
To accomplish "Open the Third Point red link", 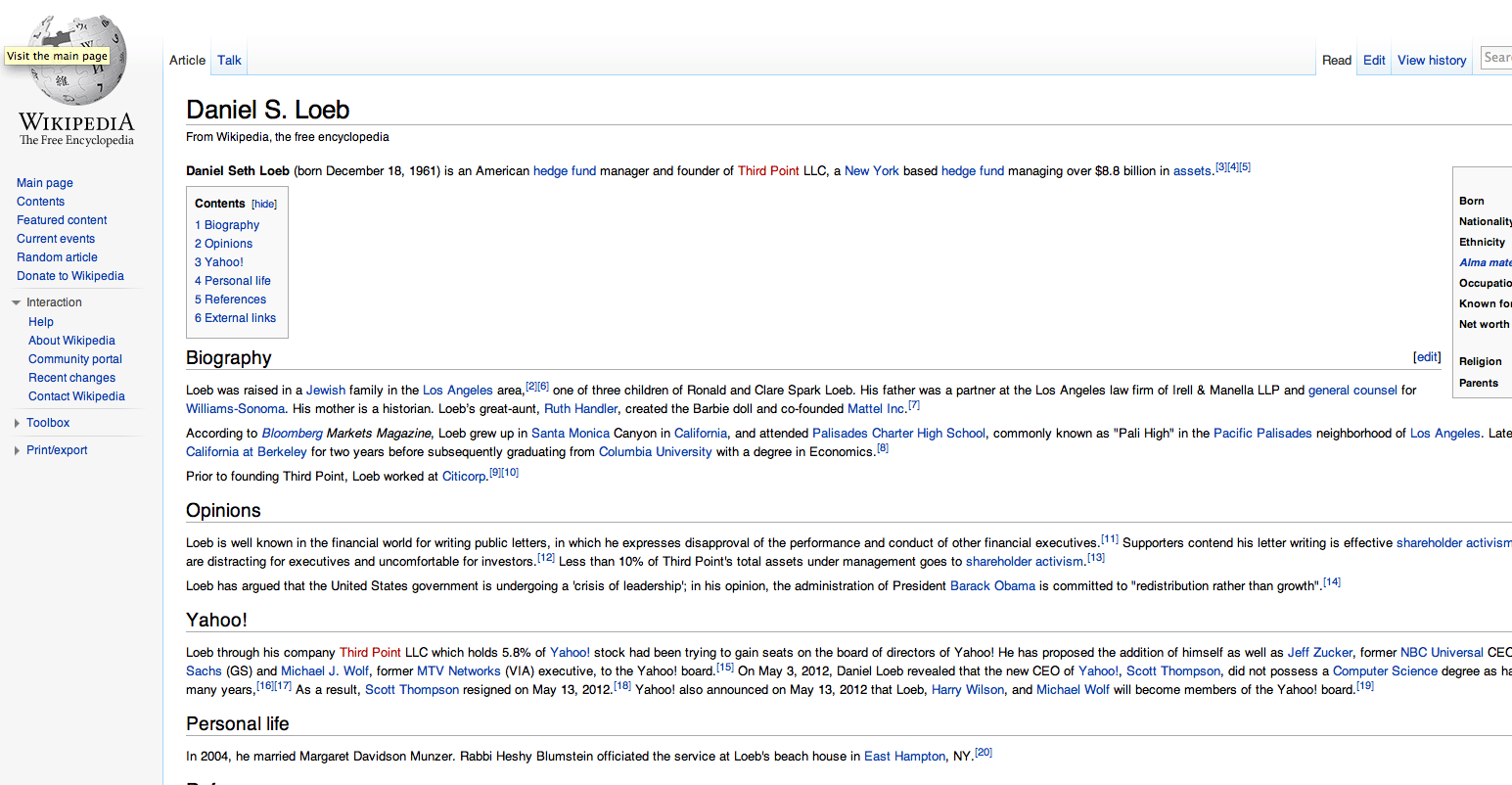I will tap(767, 171).
